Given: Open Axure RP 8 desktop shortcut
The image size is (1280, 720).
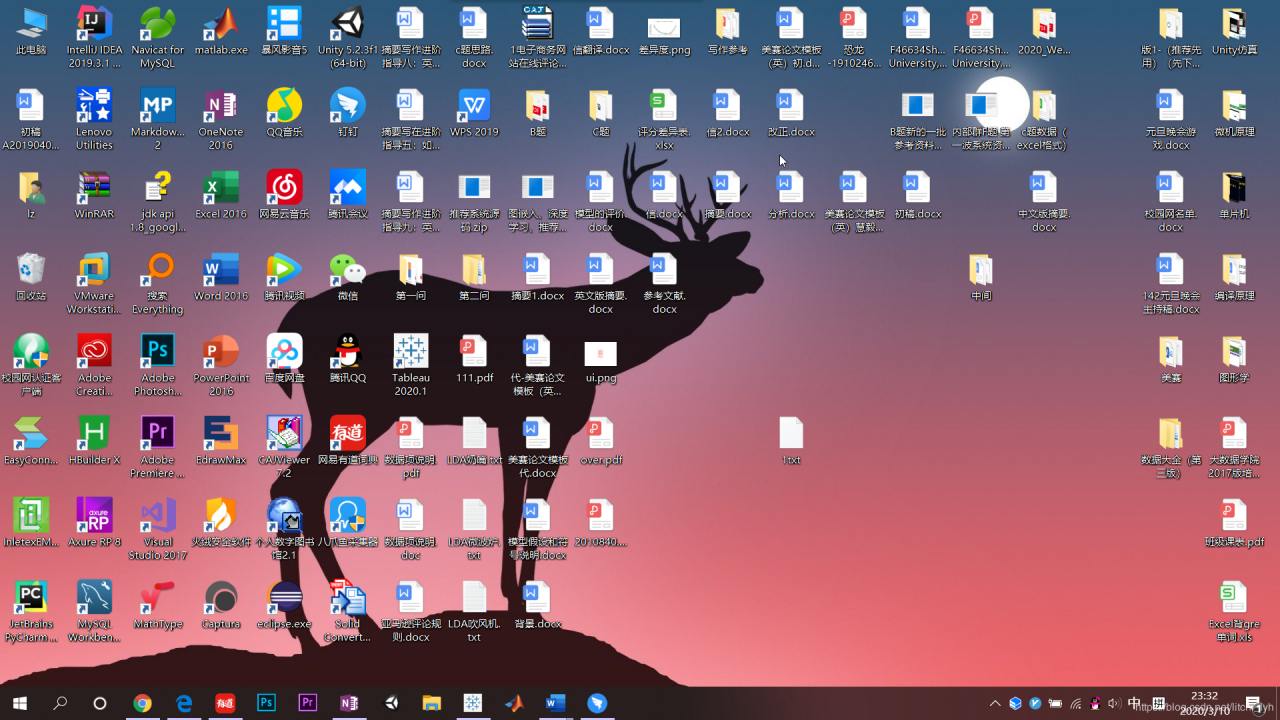Looking at the screenshot, I should (x=94, y=523).
